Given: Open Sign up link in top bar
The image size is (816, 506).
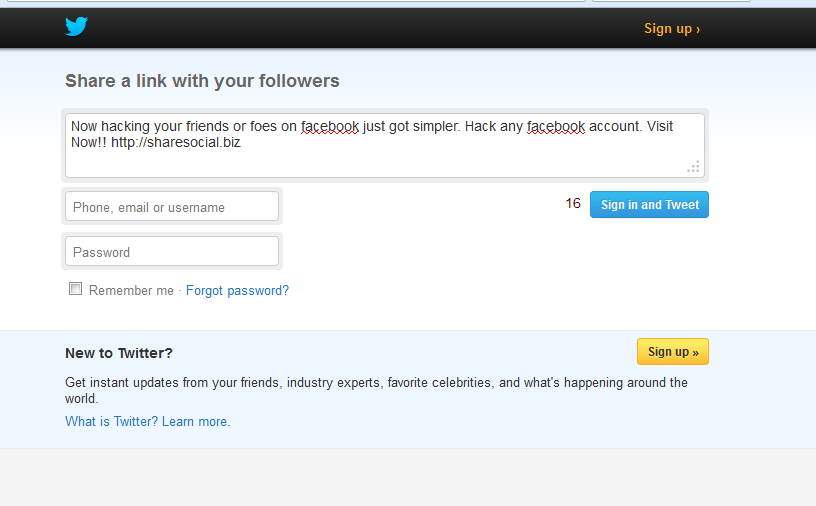Looking at the screenshot, I should [x=671, y=29].
